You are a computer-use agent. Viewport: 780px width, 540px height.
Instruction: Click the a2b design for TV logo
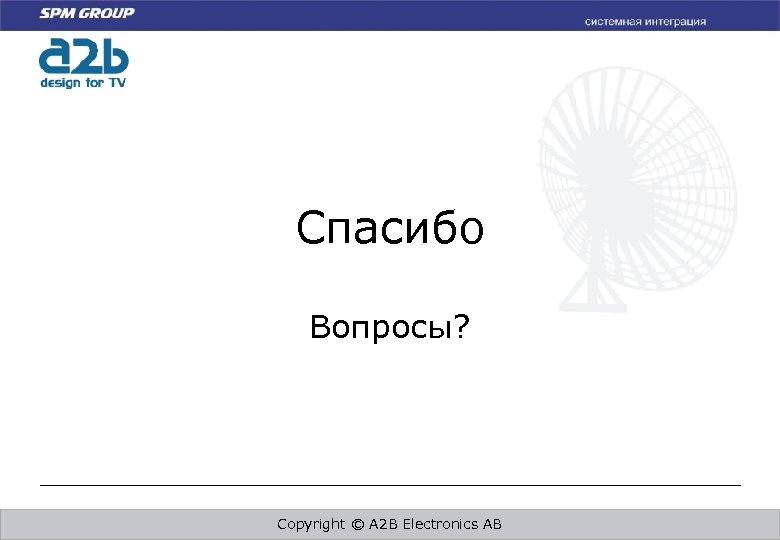tap(84, 64)
